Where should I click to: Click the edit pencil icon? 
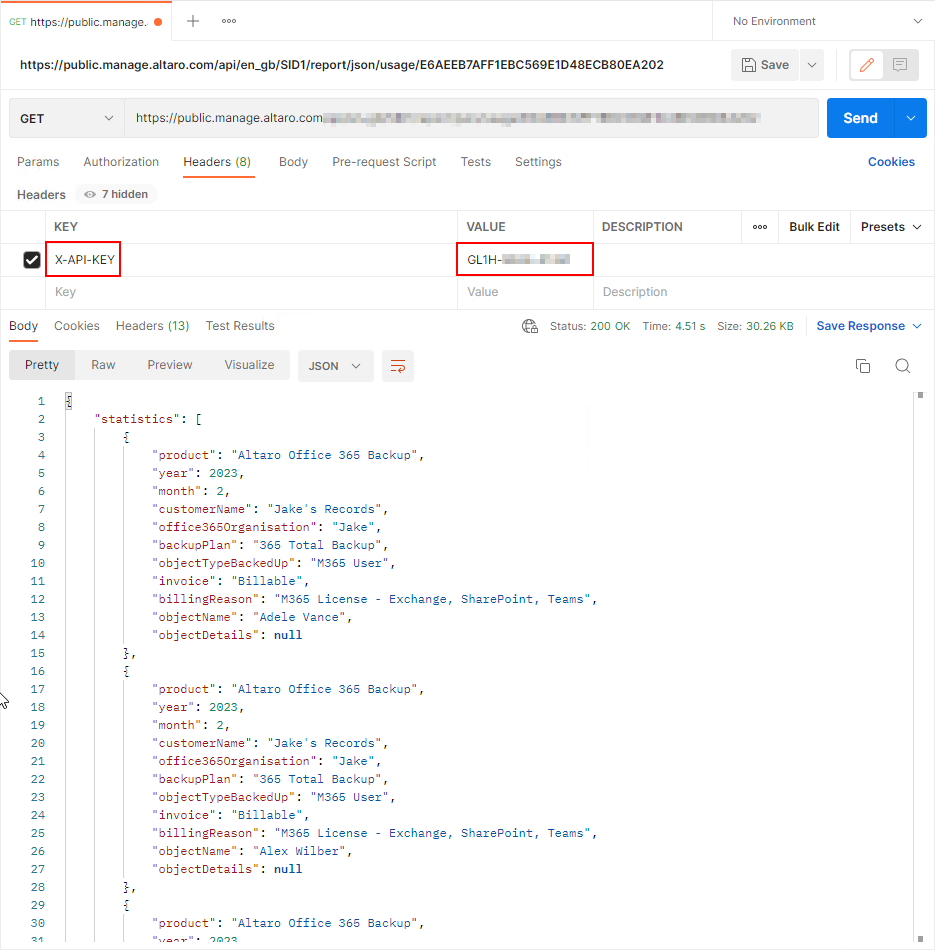click(x=867, y=65)
